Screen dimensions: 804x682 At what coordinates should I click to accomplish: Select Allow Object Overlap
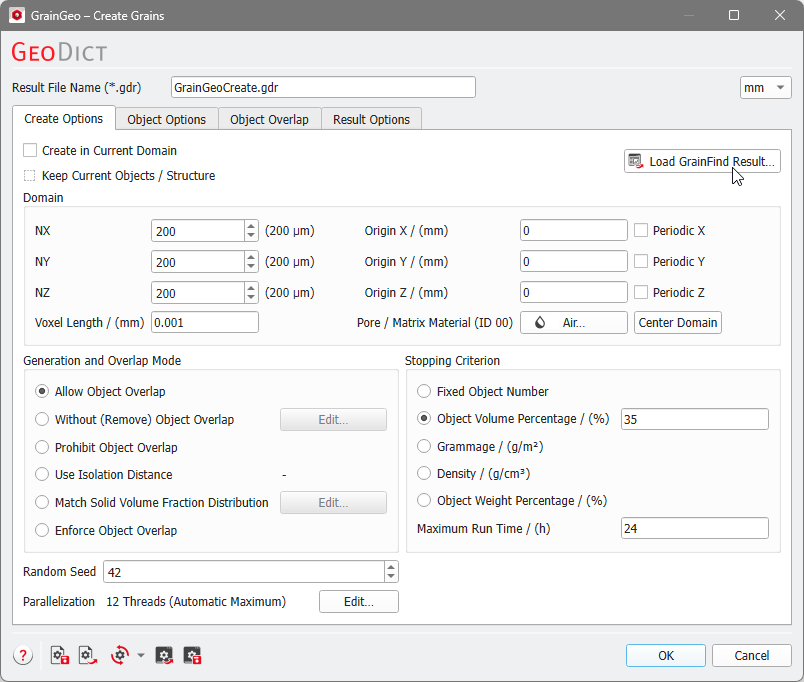click(42, 391)
